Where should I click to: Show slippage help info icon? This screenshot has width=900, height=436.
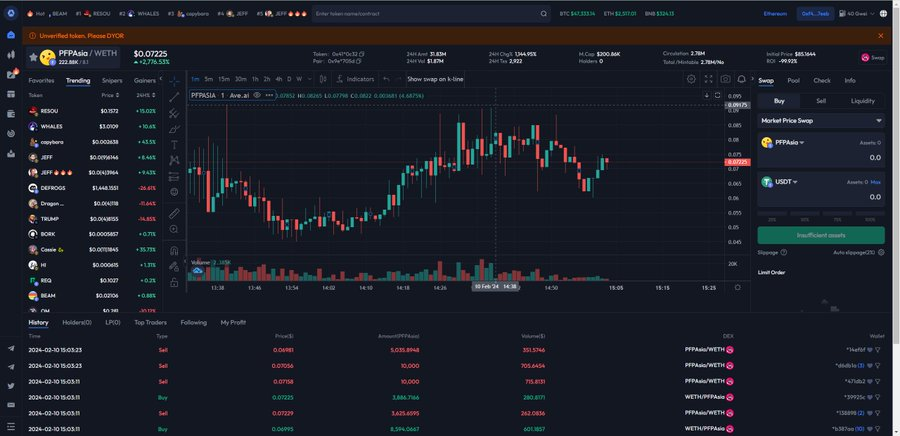783,252
